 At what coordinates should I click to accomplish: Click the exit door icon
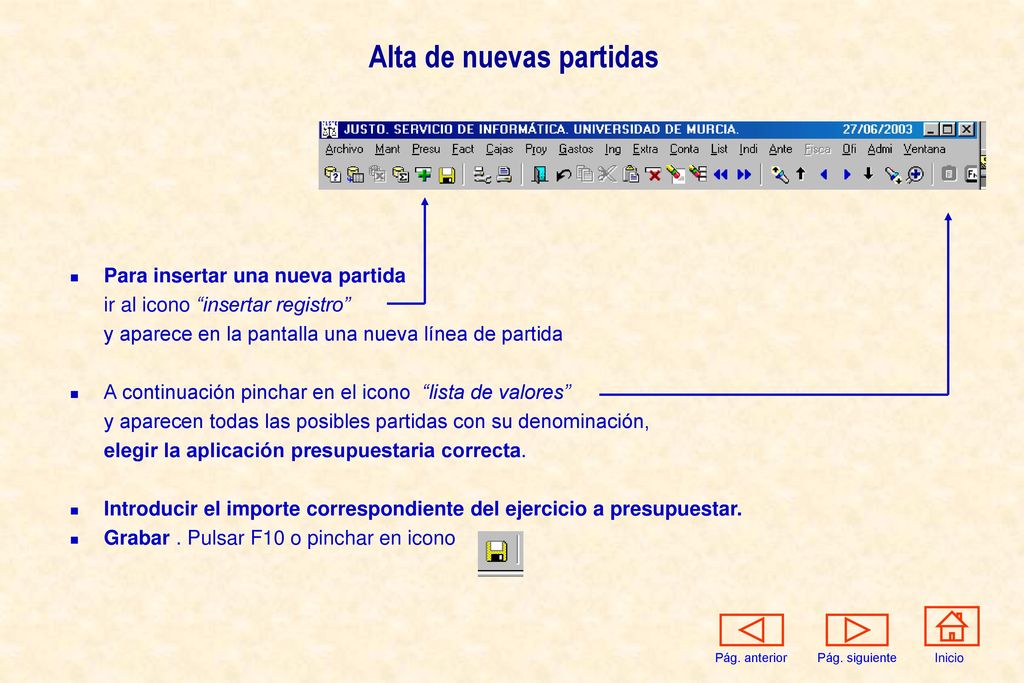point(539,174)
